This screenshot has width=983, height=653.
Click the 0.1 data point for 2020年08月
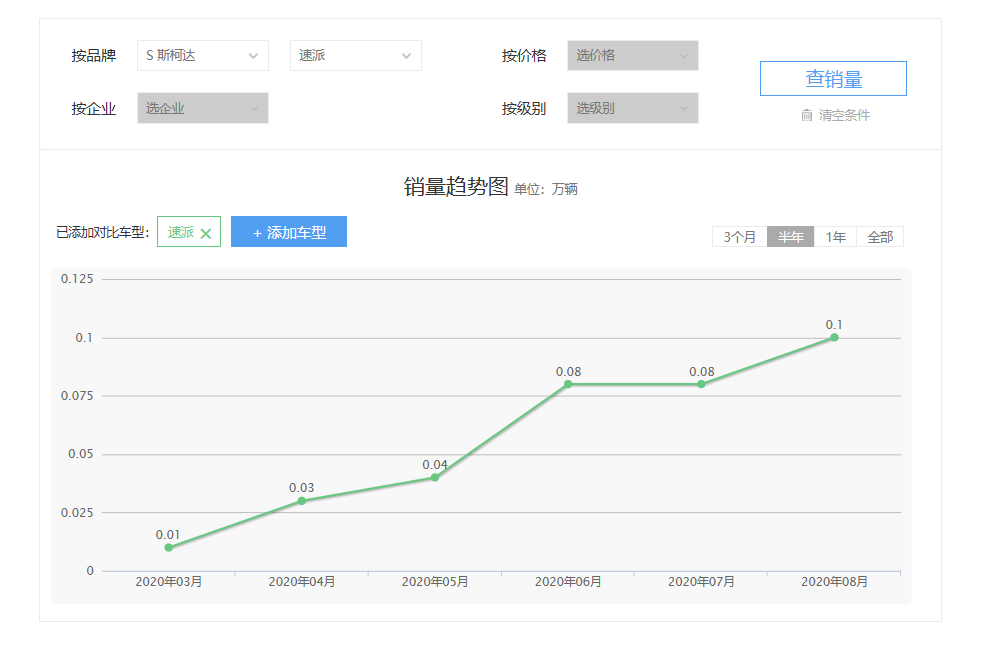(834, 338)
